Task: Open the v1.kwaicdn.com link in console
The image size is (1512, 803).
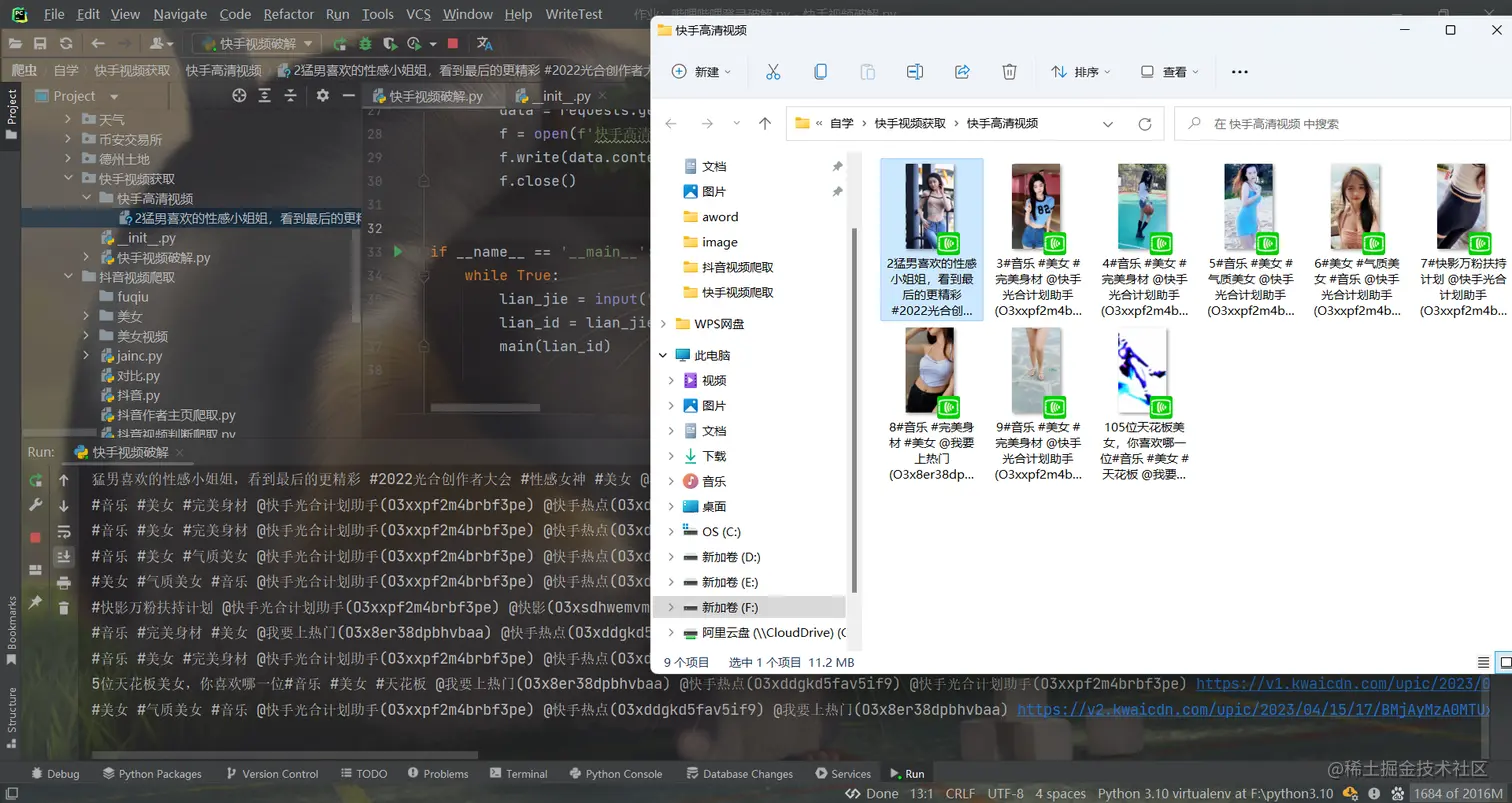Action: tap(1343, 684)
